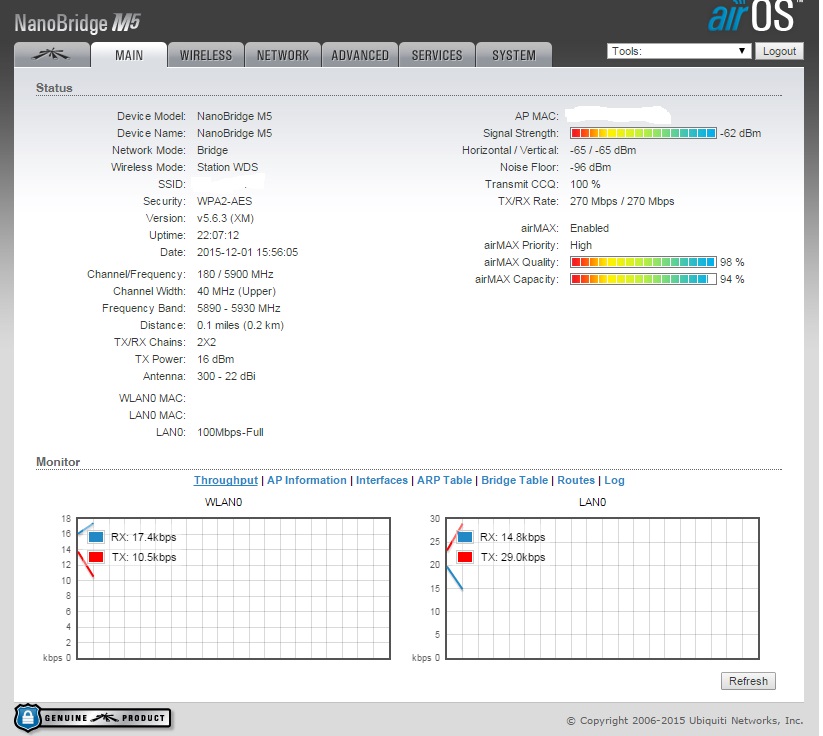Open the AP Information link
The image size is (823, 736).
306,481
